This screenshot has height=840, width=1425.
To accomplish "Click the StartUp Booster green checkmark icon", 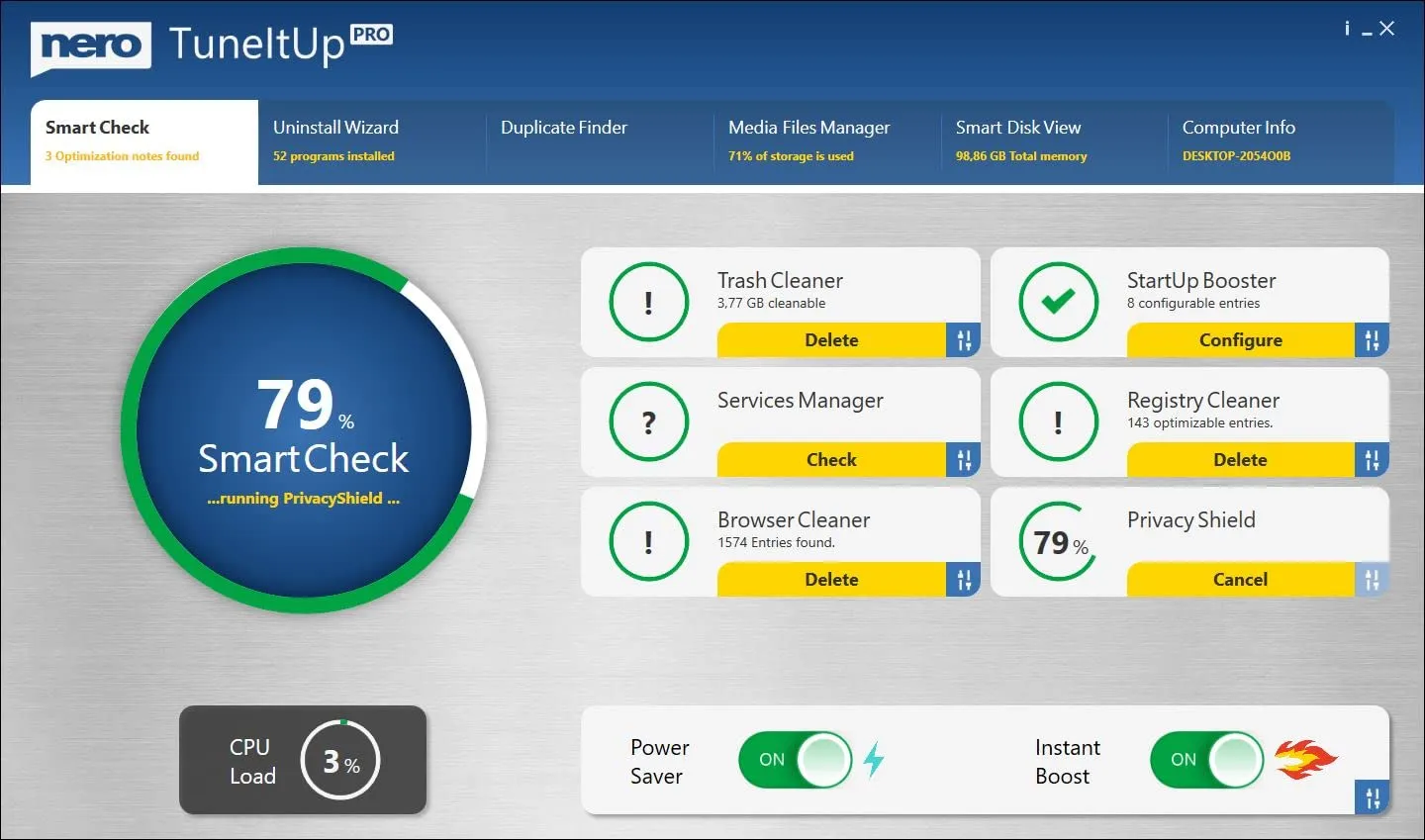I will coord(1058,302).
